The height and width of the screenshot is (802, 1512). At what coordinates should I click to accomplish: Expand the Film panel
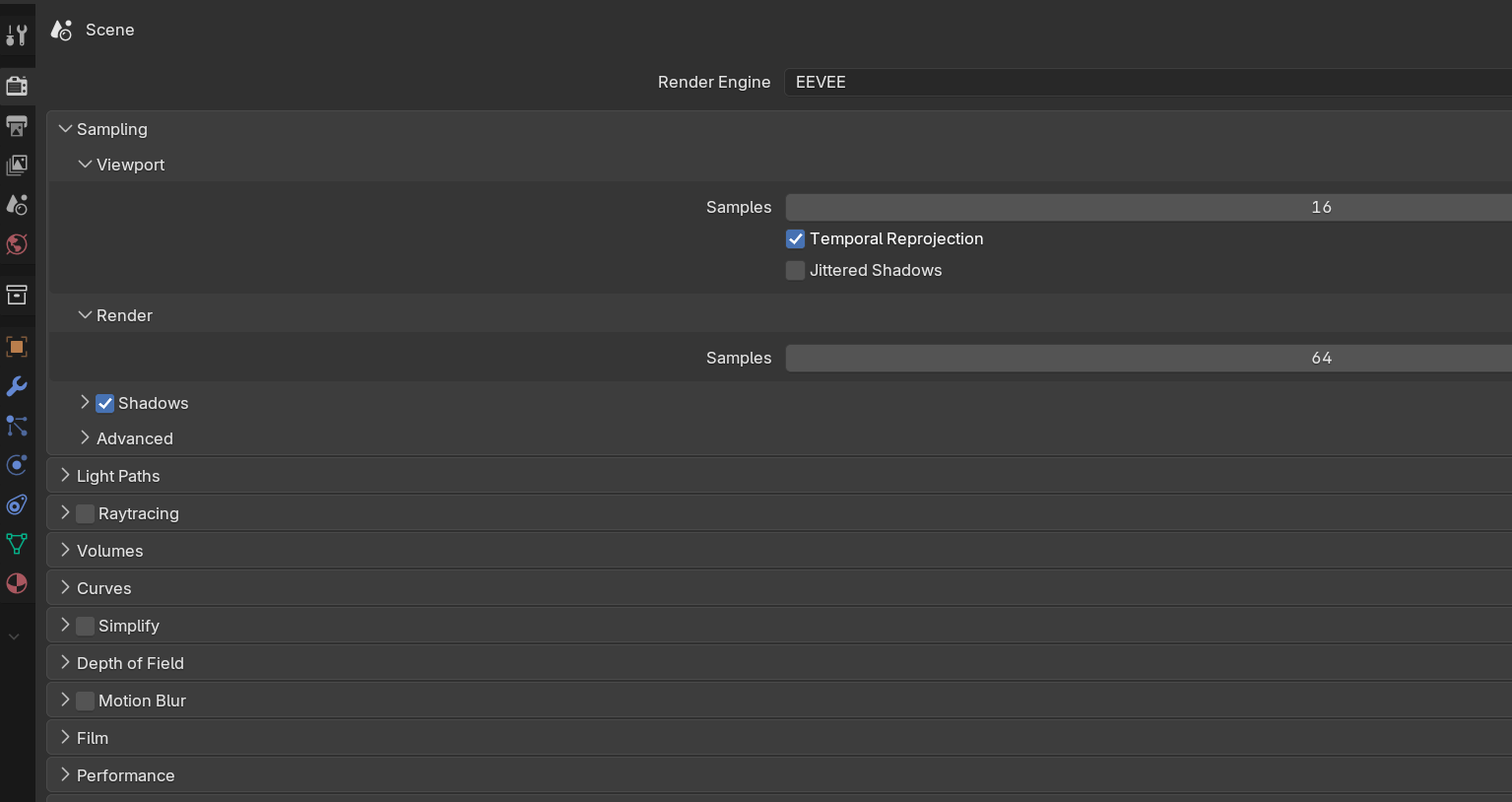click(x=65, y=737)
